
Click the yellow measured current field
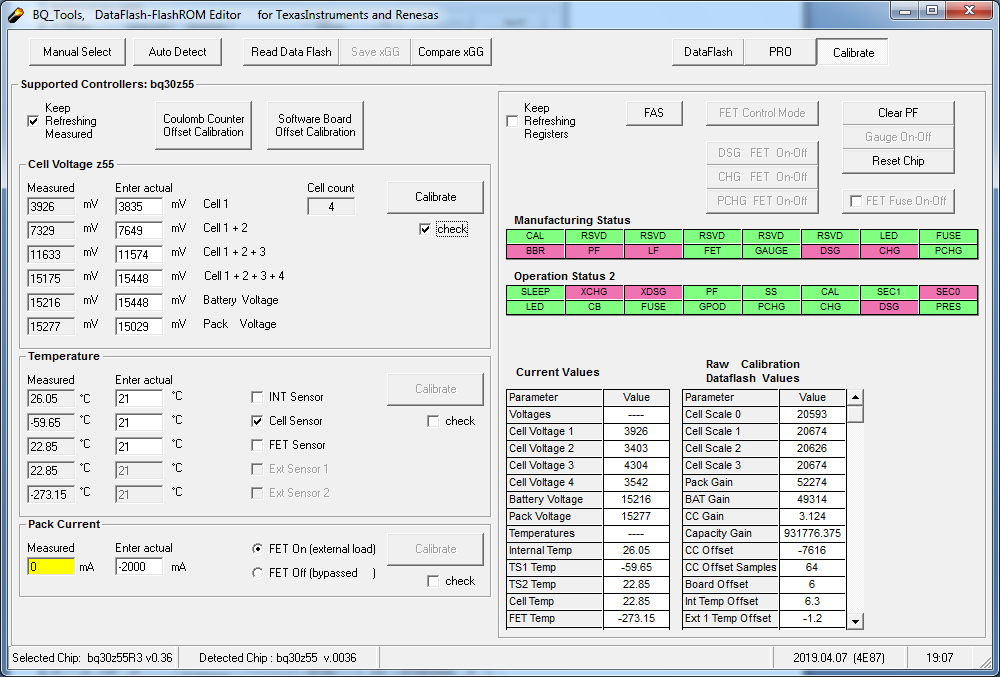[x=51, y=566]
